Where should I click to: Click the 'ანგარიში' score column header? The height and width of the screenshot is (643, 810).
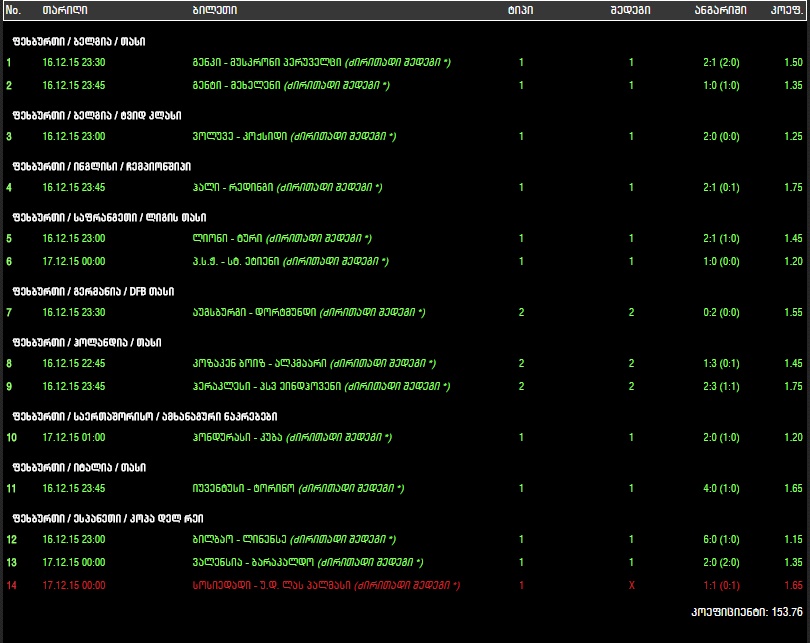pos(719,11)
